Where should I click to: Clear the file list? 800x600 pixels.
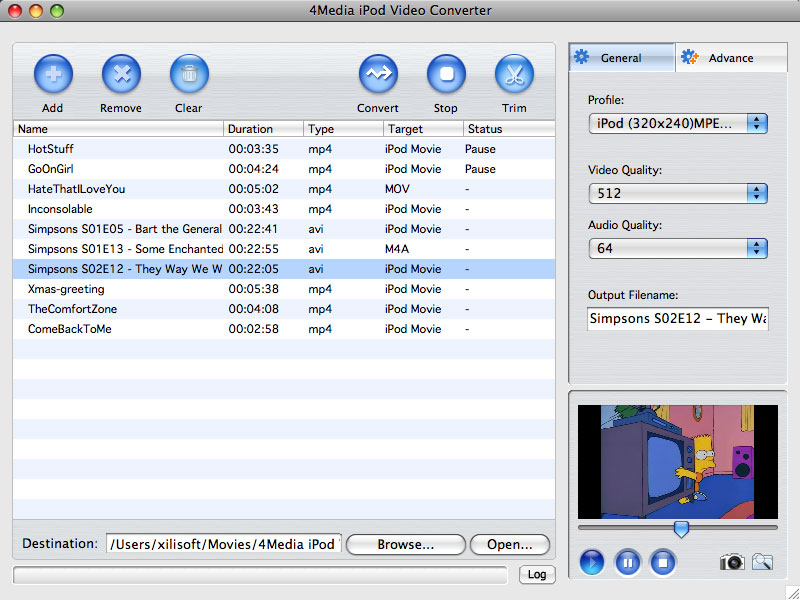(x=188, y=75)
